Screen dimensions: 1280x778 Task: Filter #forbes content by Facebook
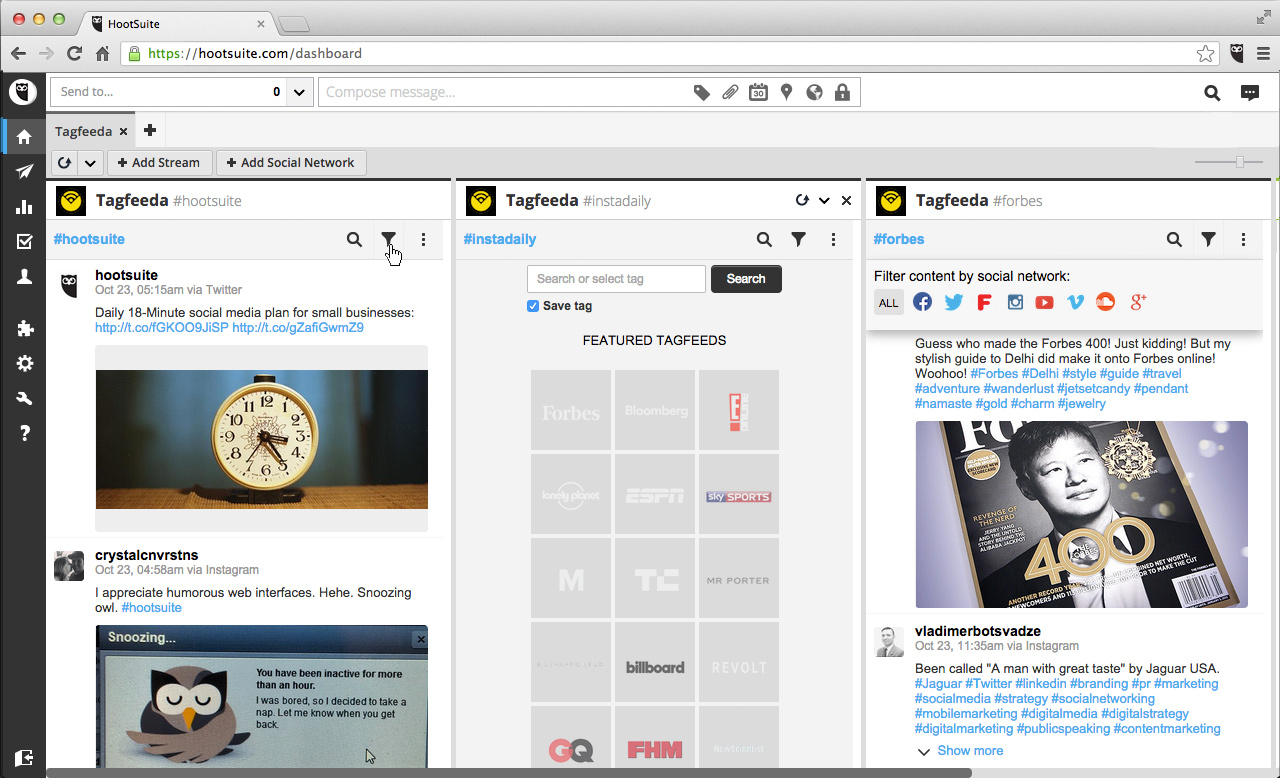pyautogui.click(x=922, y=302)
